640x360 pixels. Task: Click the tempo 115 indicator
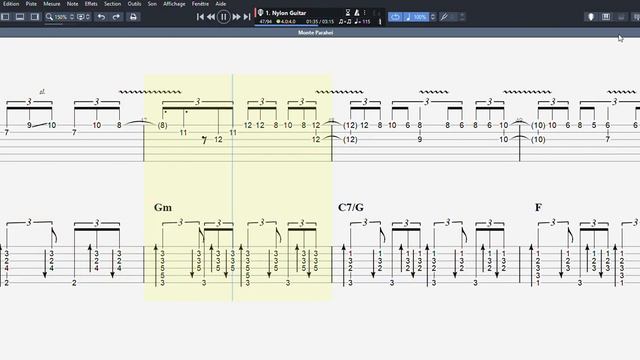coord(362,21)
